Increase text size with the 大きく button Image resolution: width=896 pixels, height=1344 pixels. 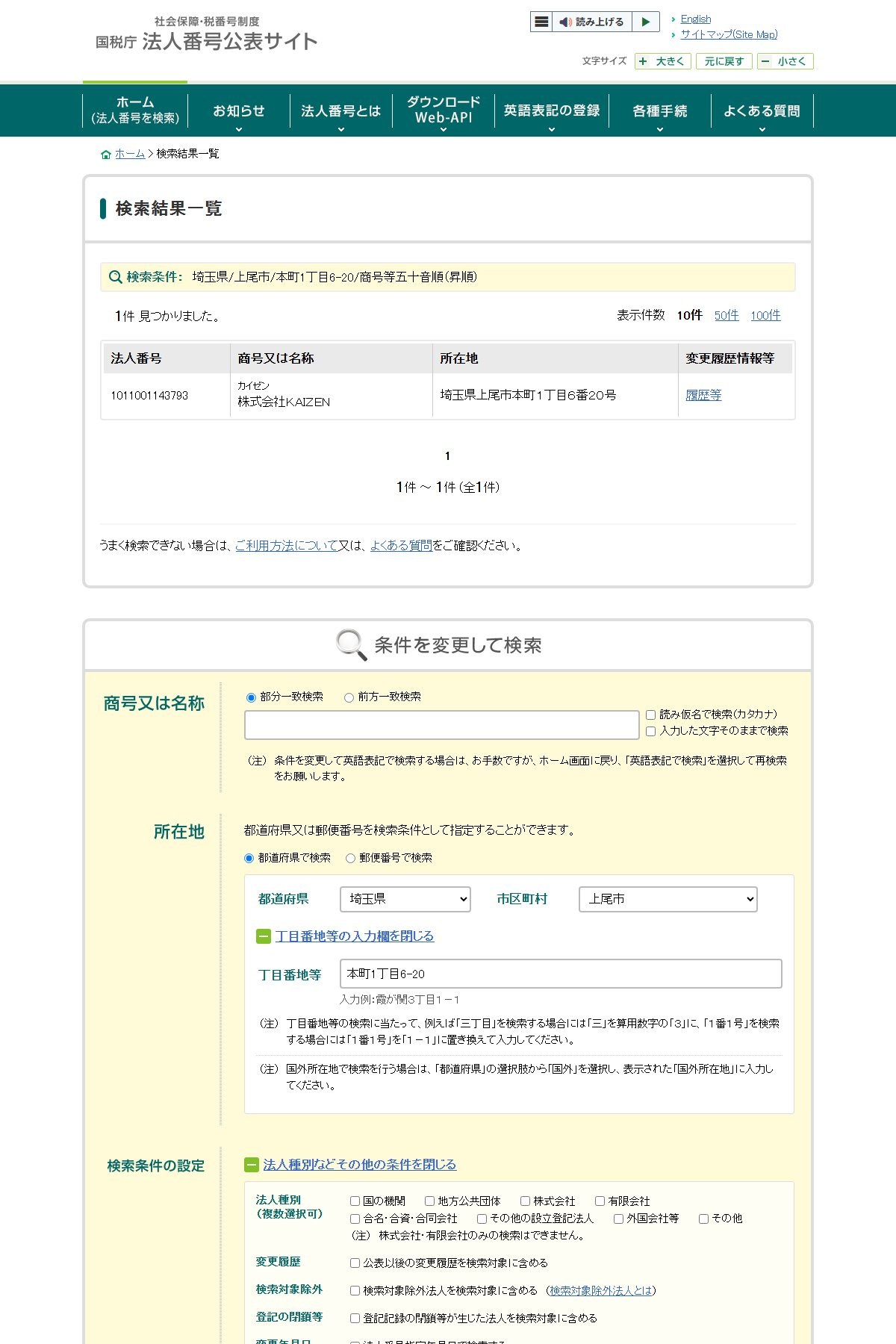click(663, 61)
